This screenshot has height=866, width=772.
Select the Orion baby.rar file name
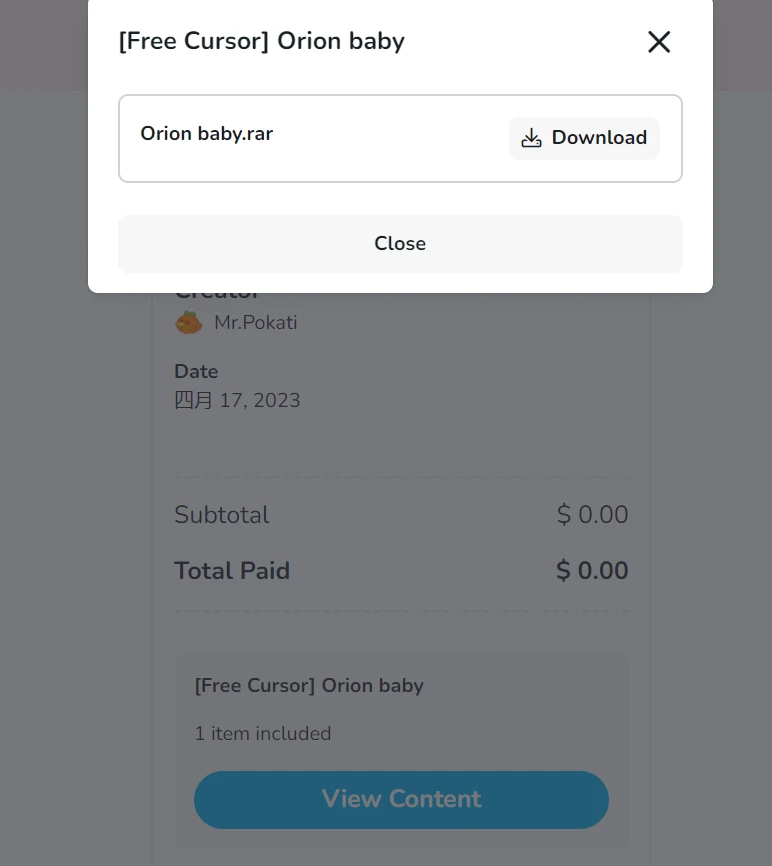pos(206,133)
